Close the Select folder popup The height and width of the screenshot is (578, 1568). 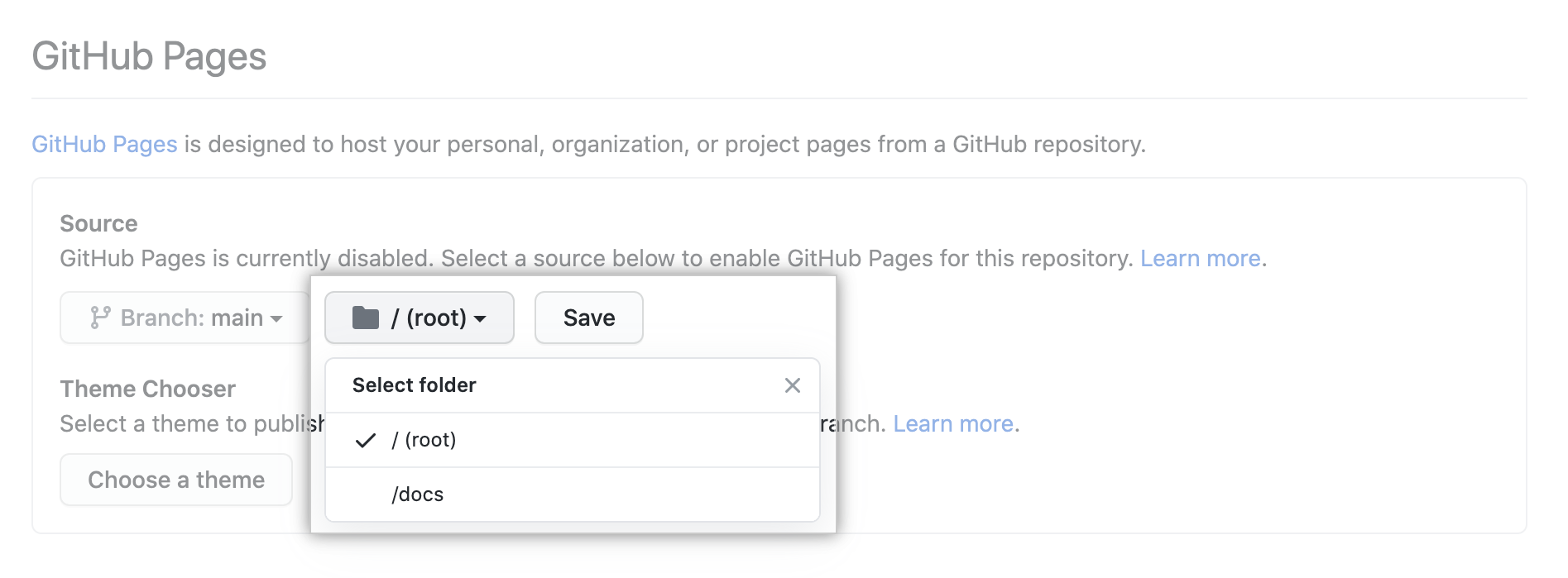tap(792, 385)
